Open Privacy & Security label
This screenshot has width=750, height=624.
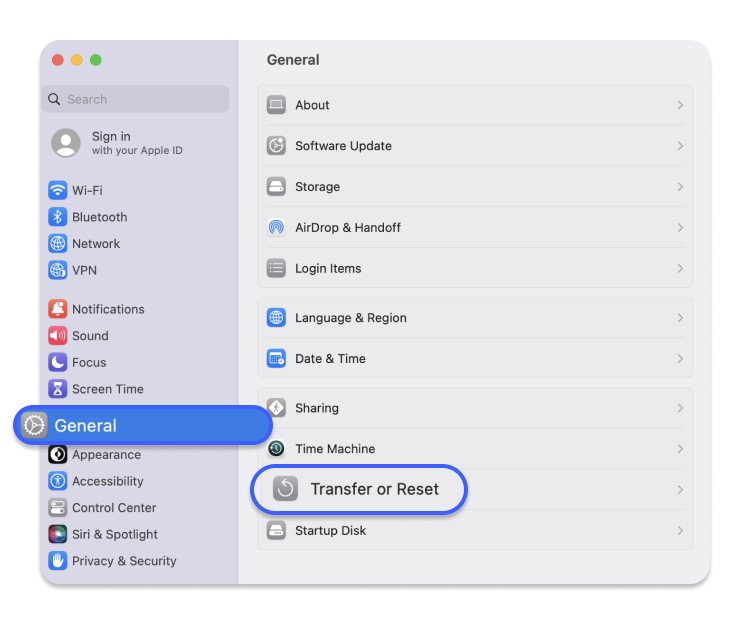tap(124, 560)
